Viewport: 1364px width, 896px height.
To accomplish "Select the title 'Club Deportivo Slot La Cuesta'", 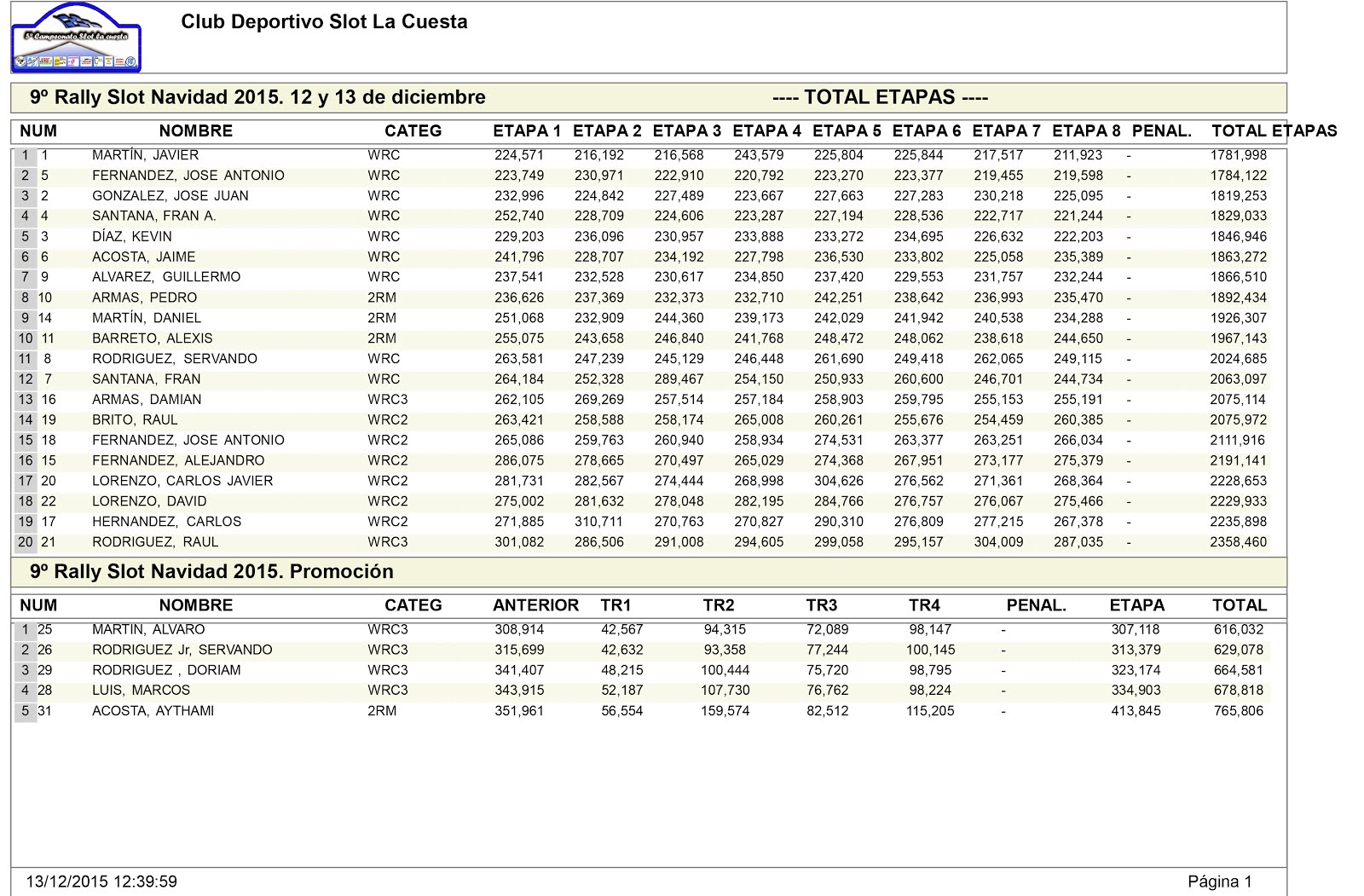I will pyautogui.click(x=324, y=22).
